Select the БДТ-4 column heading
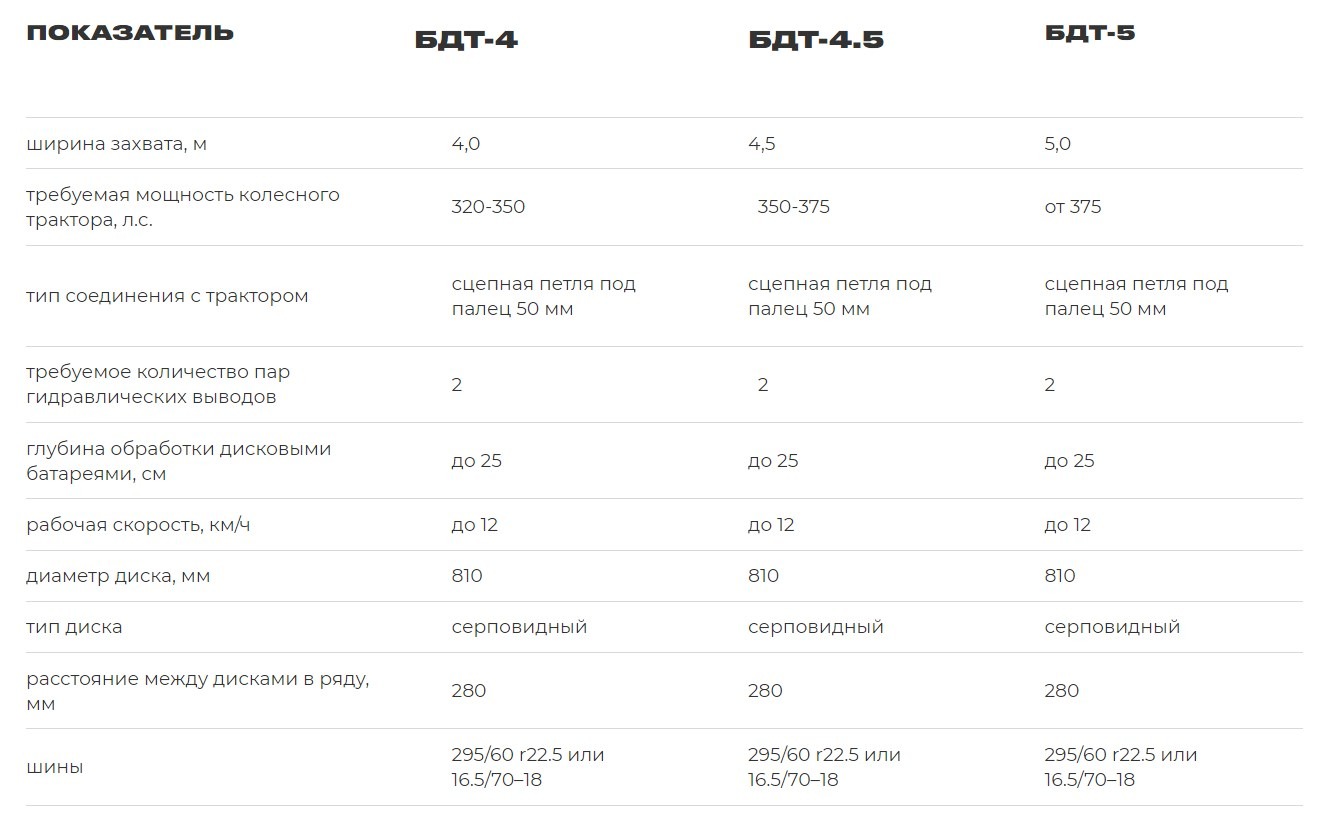 pos(466,40)
